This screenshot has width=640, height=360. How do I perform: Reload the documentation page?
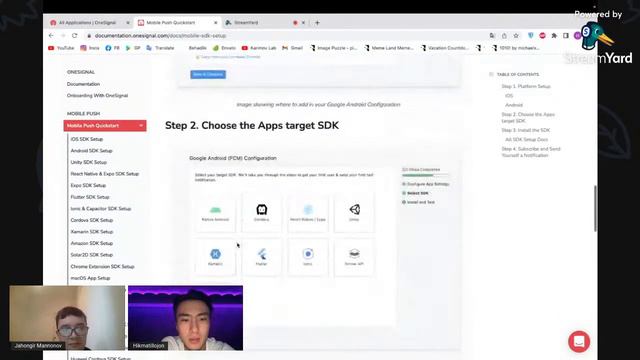click(x=74, y=36)
